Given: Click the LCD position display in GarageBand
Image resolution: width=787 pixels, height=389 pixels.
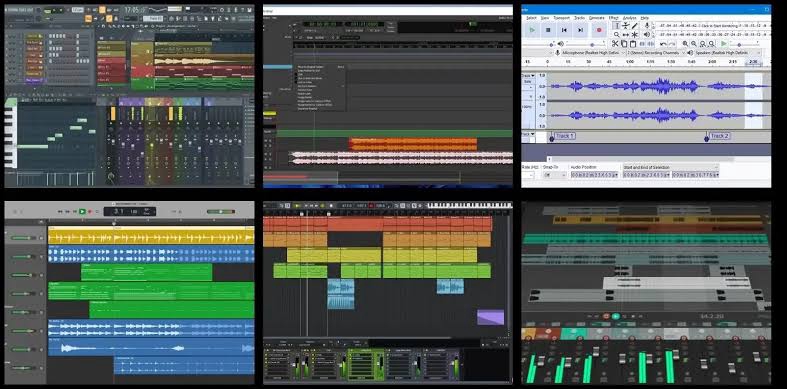Looking at the screenshot, I should click(x=130, y=211).
